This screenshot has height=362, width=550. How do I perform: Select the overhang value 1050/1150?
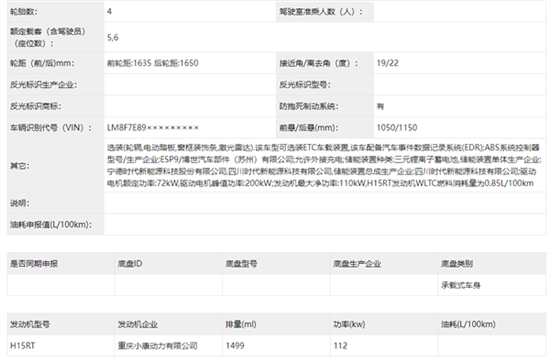pyautogui.click(x=397, y=128)
